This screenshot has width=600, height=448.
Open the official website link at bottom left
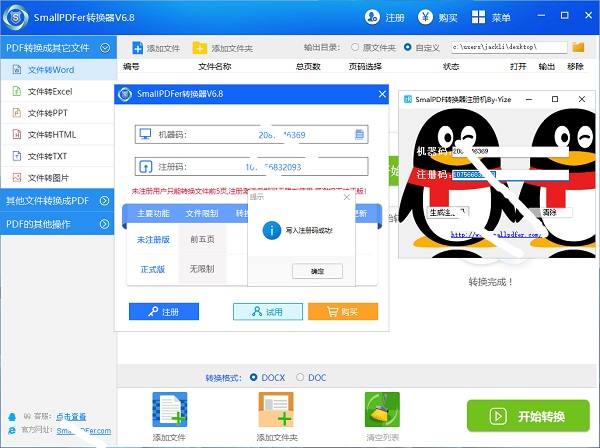[84, 431]
